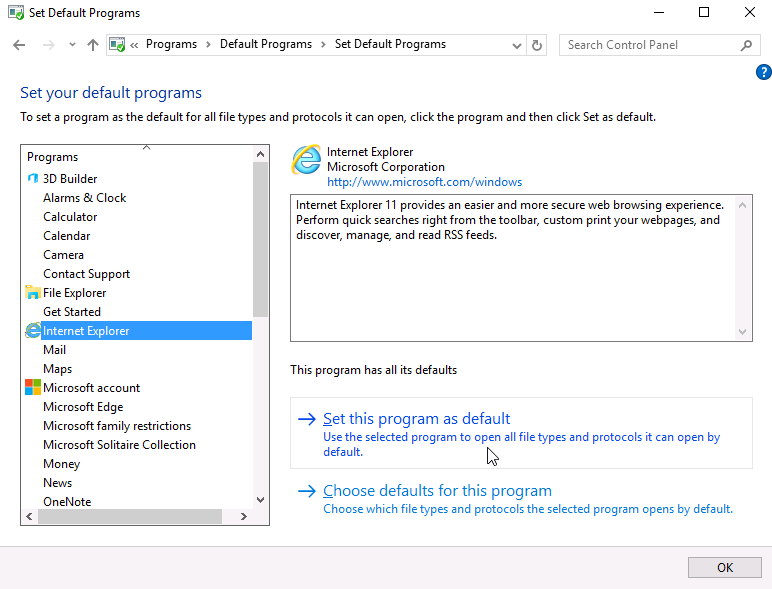This screenshot has height=589, width=772.
Task: Click the programs list vertical scrollbar thumb
Action: pyautogui.click(x=260, y=239)
